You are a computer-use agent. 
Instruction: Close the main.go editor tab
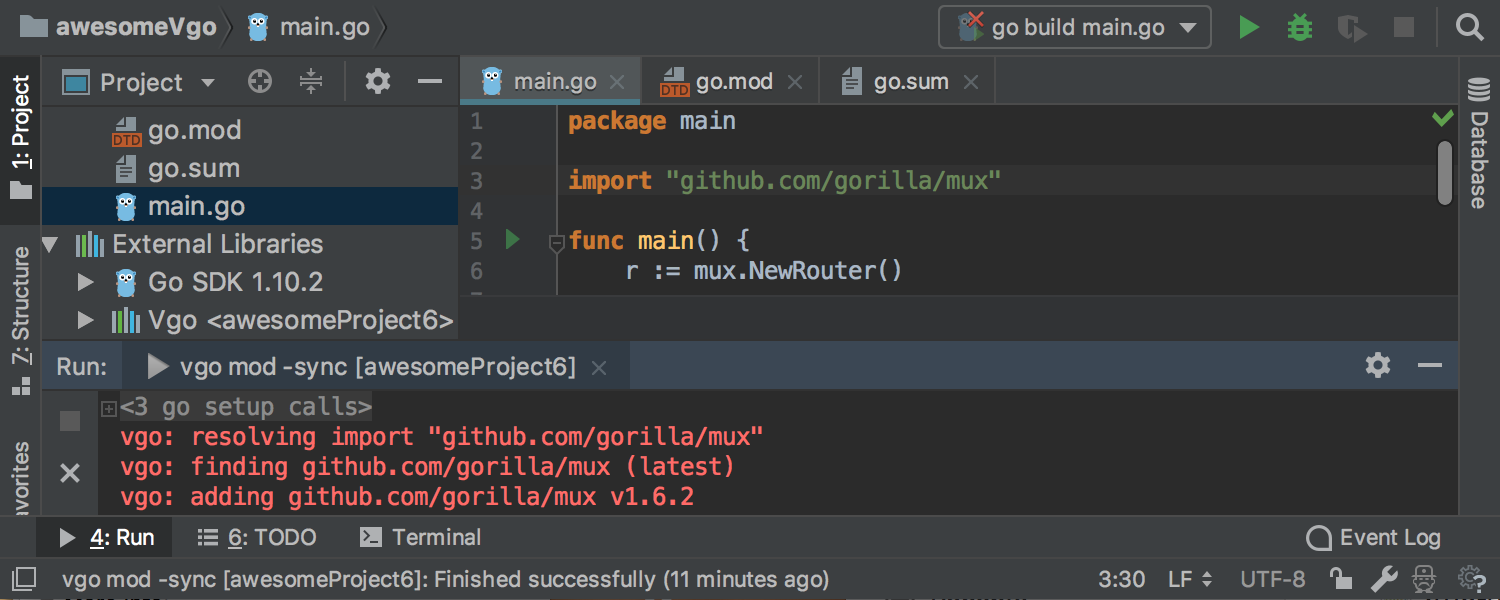tap(617, 83)
